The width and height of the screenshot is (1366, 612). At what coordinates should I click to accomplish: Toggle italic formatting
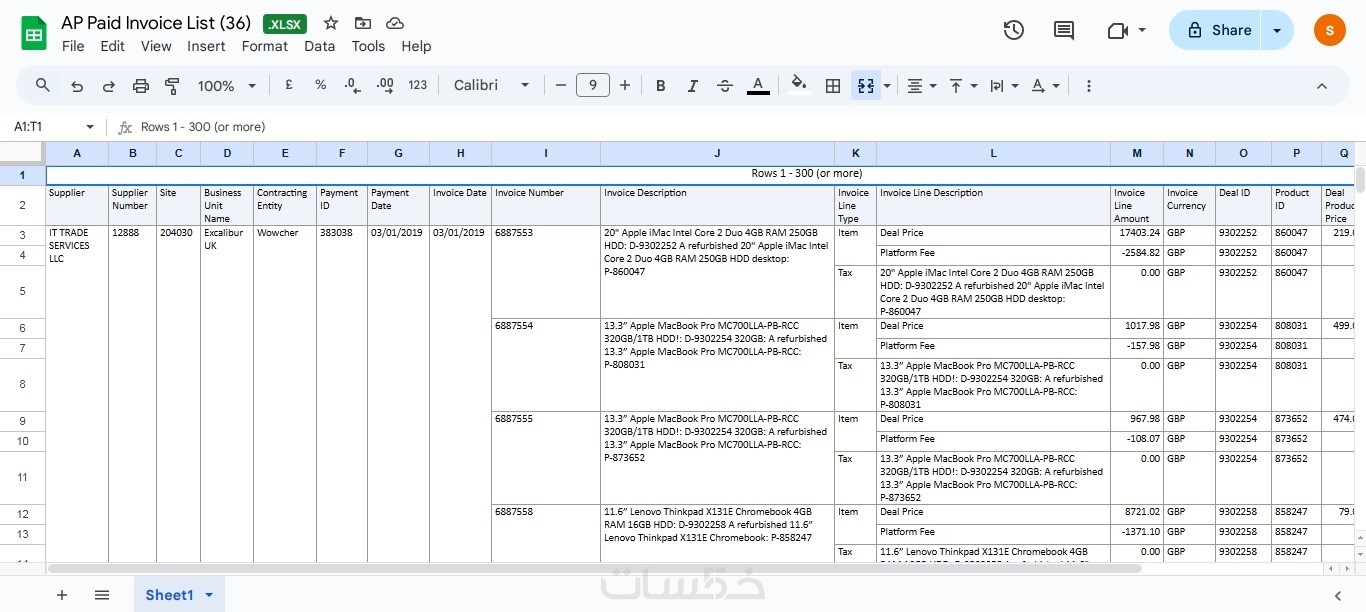coord(692,86)
